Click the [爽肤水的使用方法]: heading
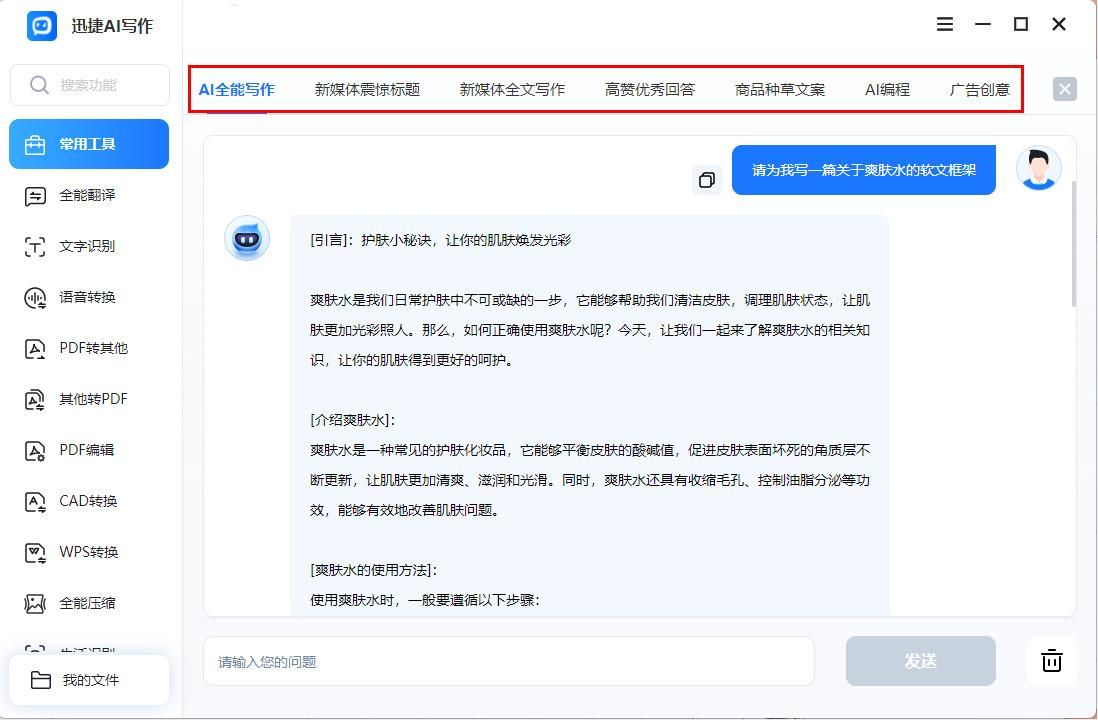The width and height of the screenshot is (1098, 720). tap(374, 570)
